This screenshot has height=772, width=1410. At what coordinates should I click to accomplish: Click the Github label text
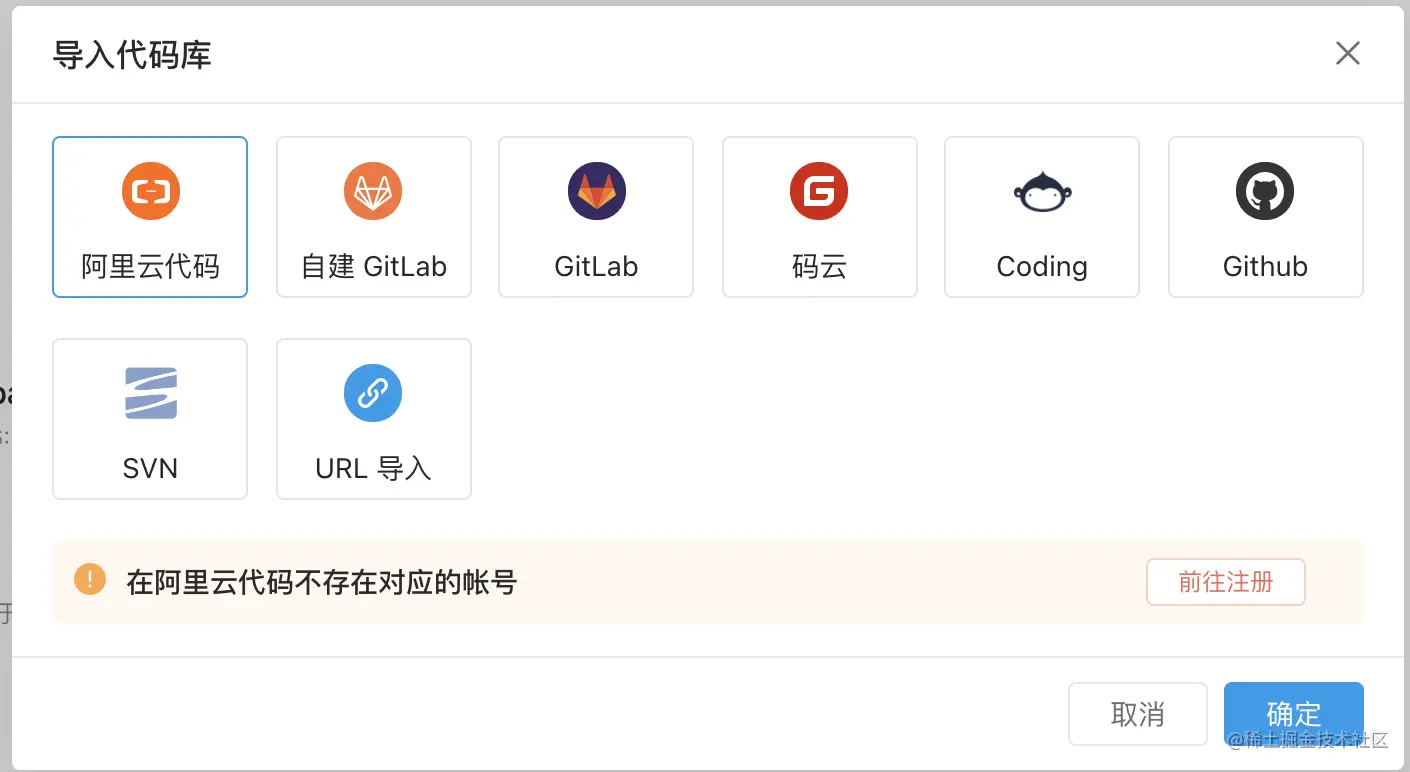tap(1265, 267)
